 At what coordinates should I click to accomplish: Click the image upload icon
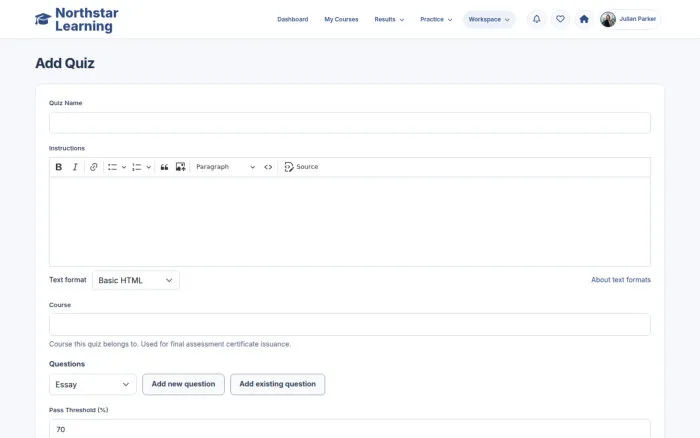pos(180,167)
